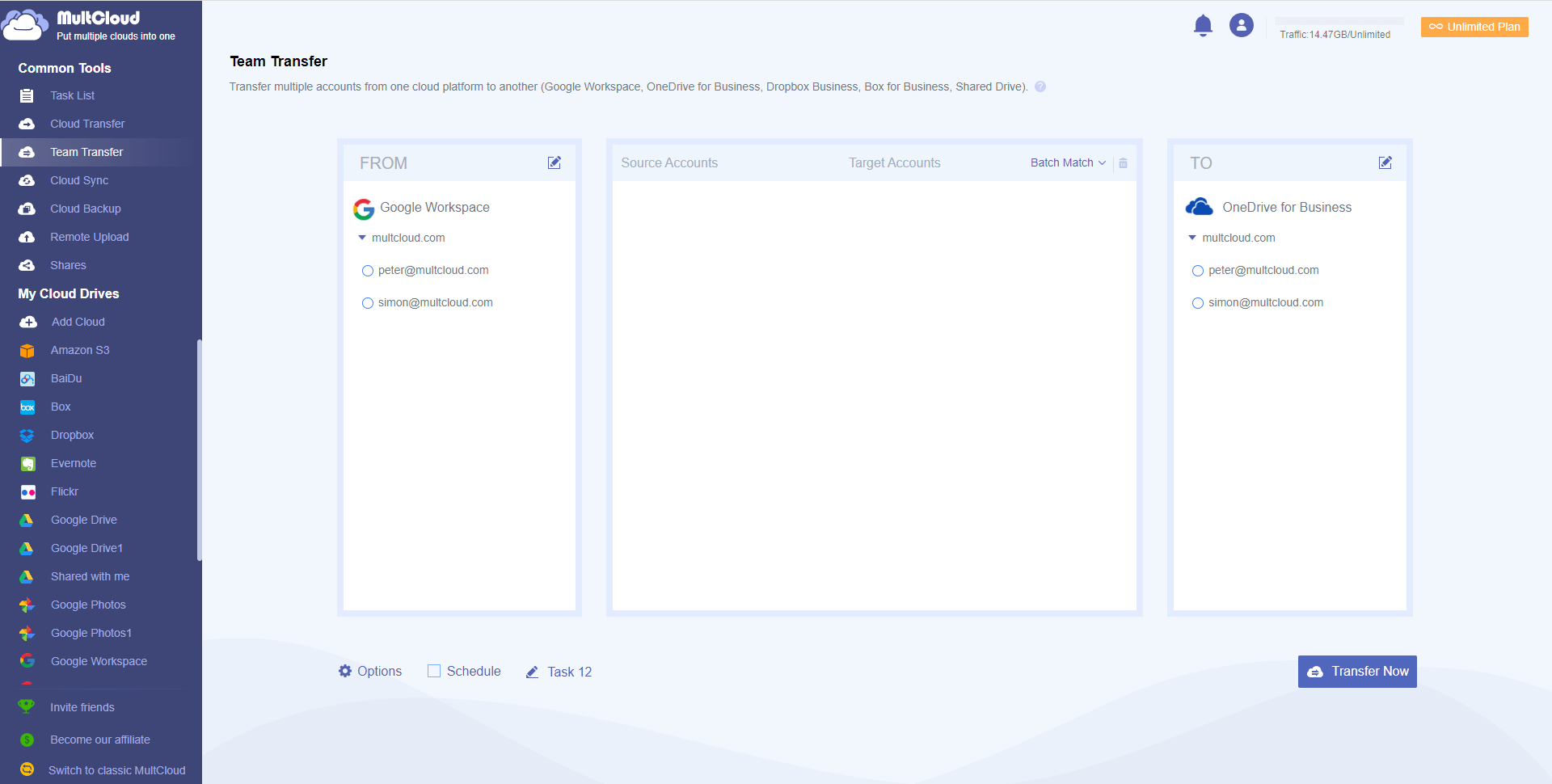Collapse multcloud.com domain in TO panel
This screenshot has width=1552, height=784.
coord(1192,238)
